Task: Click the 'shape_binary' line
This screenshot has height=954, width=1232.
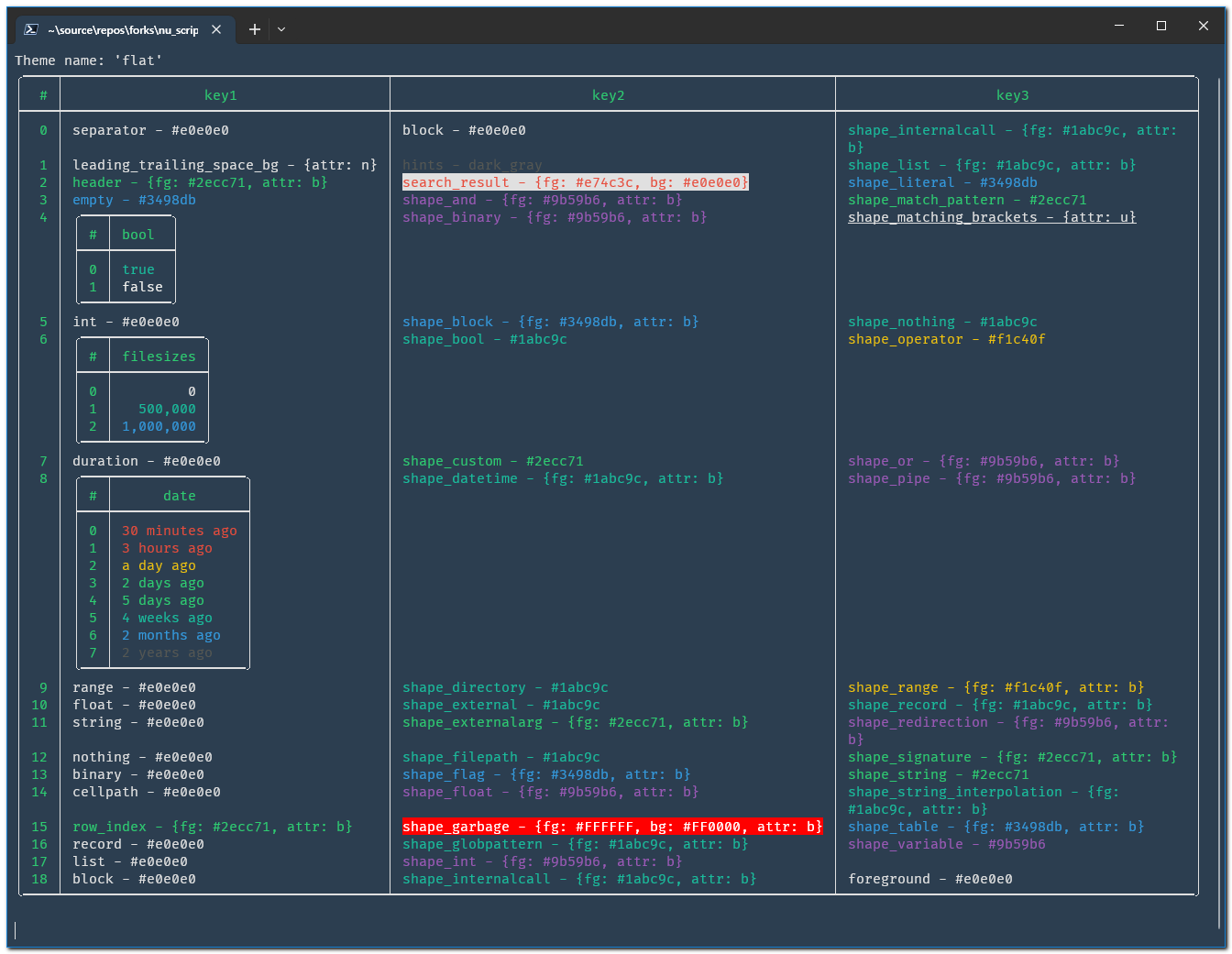Action: click(x=555, y=217)
